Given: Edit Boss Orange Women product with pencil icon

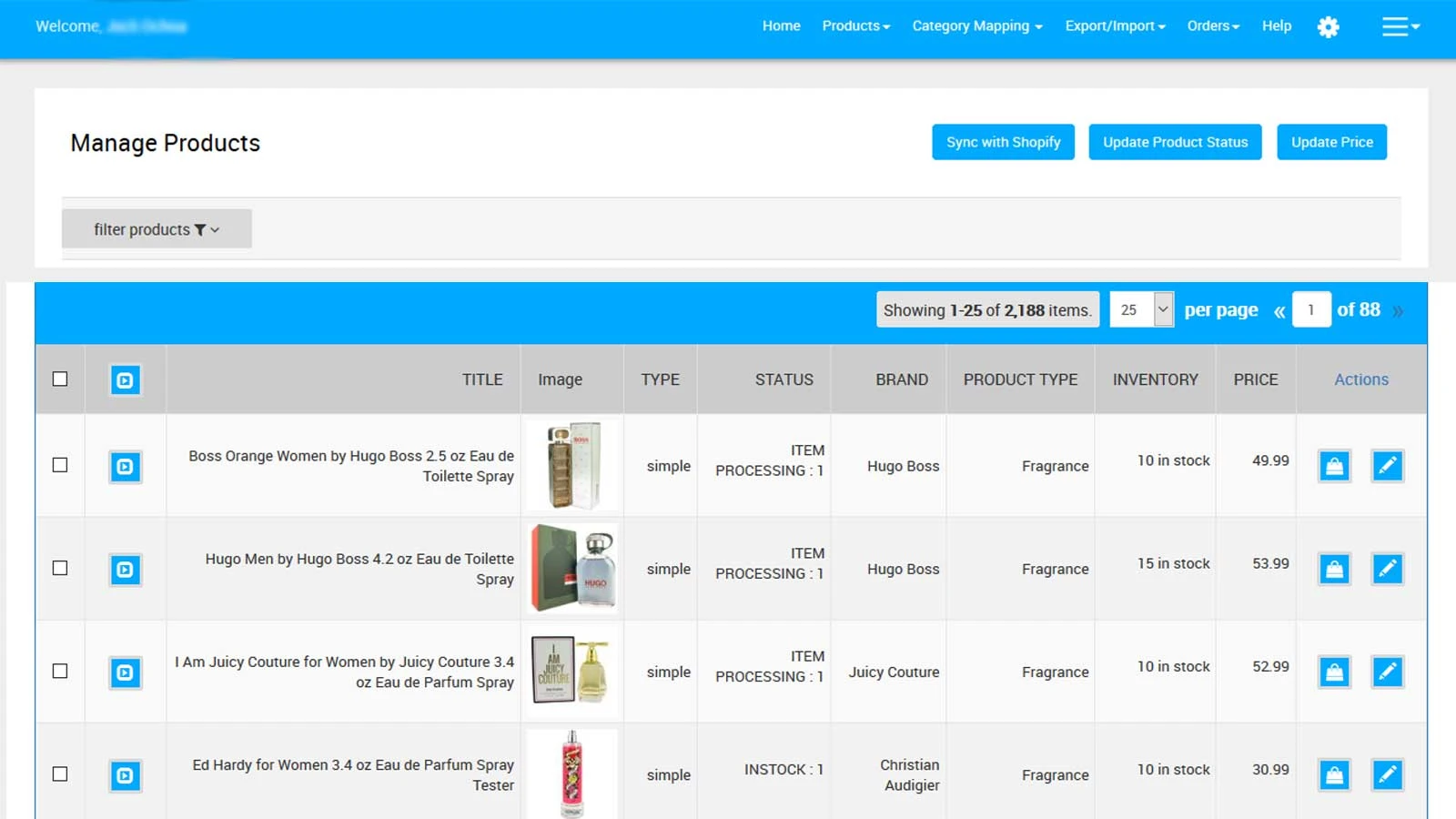Looking at the screenshot, I should (1387, 466).
